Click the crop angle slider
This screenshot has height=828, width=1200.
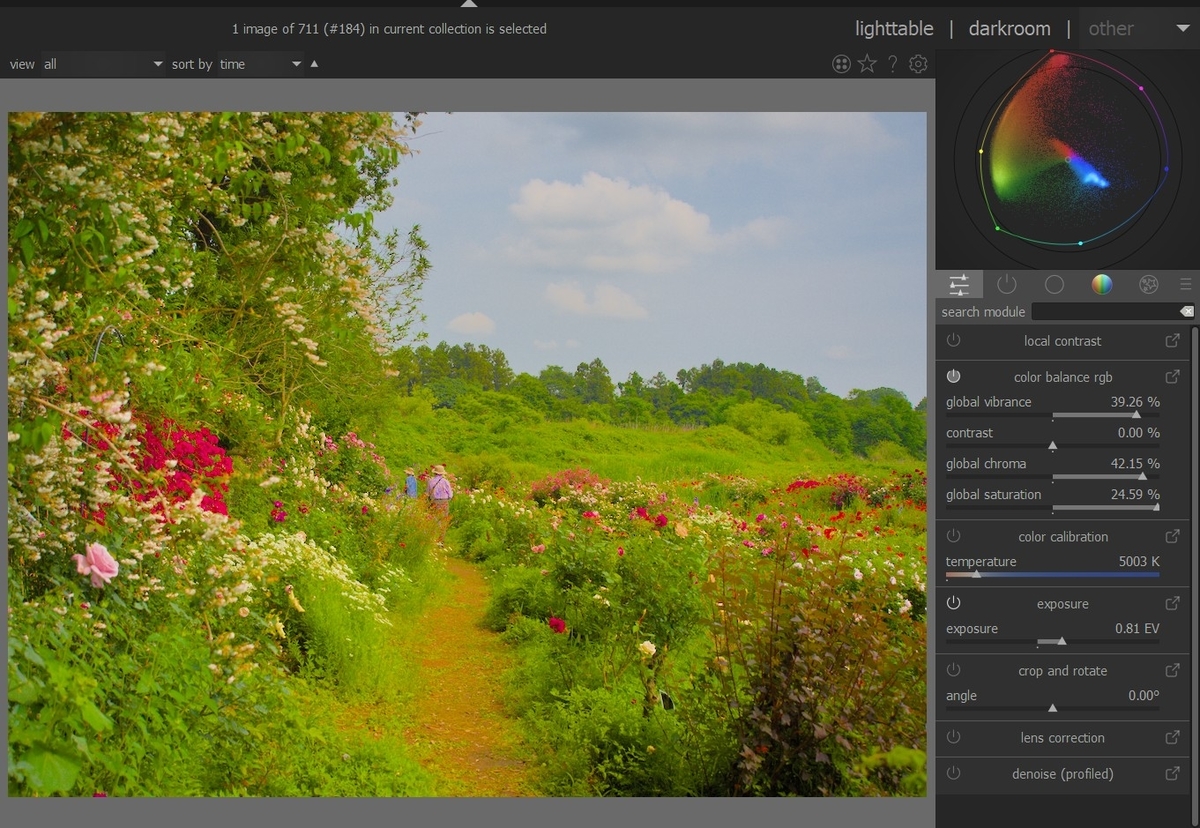[x=1053, y=709]
